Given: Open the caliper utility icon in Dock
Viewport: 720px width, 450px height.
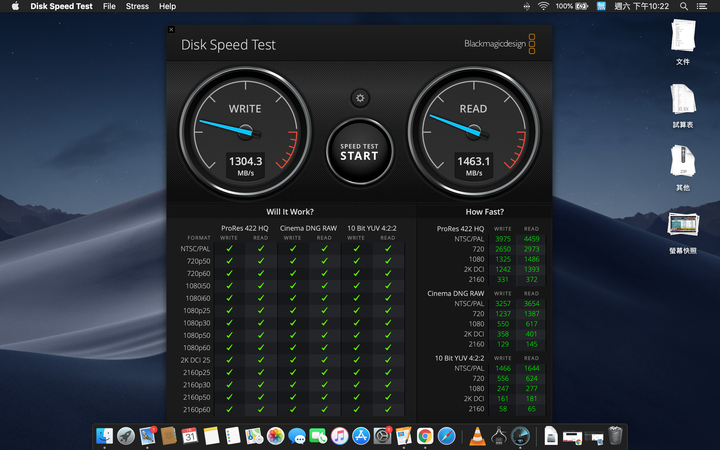Looking at the screenshot, I should point(499,436).
